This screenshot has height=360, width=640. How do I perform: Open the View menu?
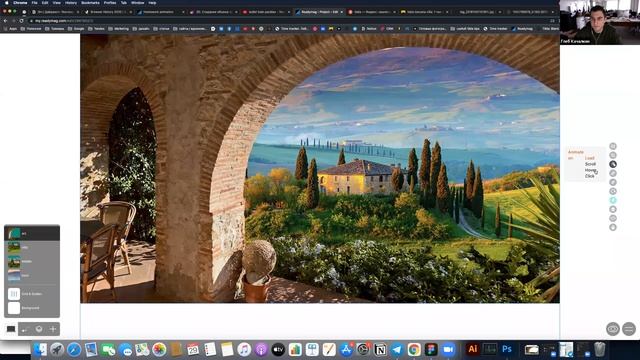[57, 3]
